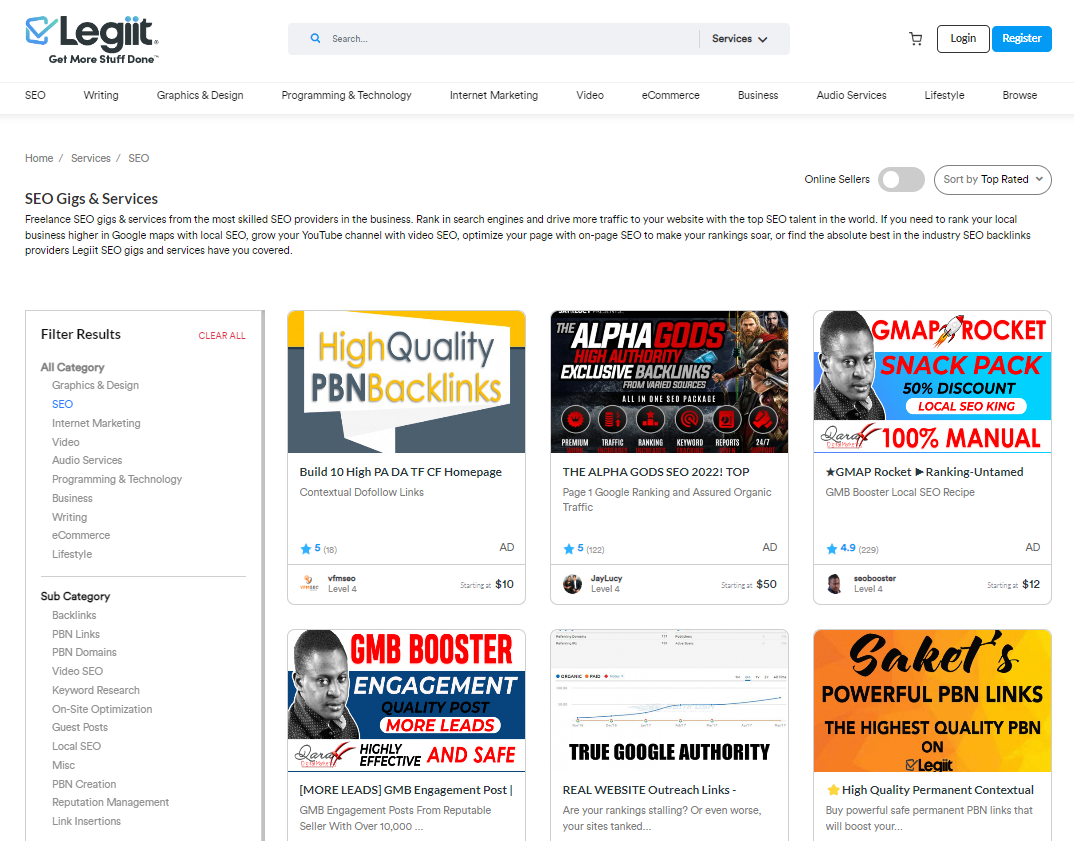The image size is (1074, 841).
Task: Open GMB Booster Engagement thumbnail
Action: (406, 701)
